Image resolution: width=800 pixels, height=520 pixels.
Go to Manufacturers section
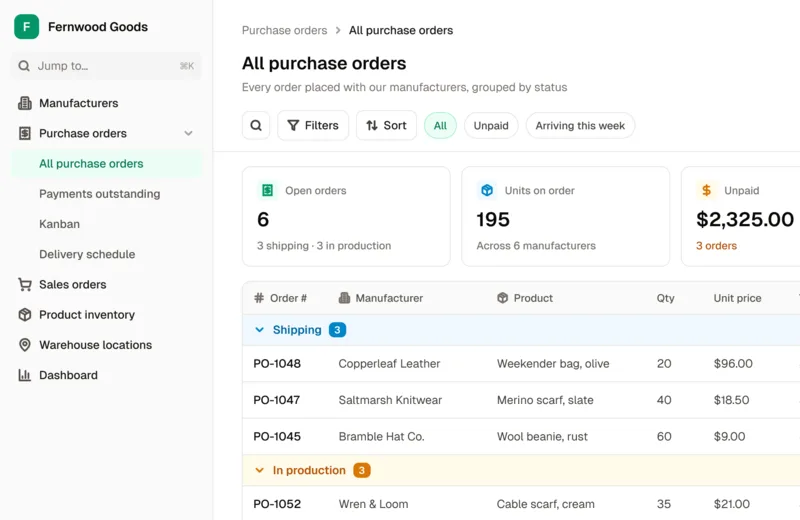(x=79, y=103)
